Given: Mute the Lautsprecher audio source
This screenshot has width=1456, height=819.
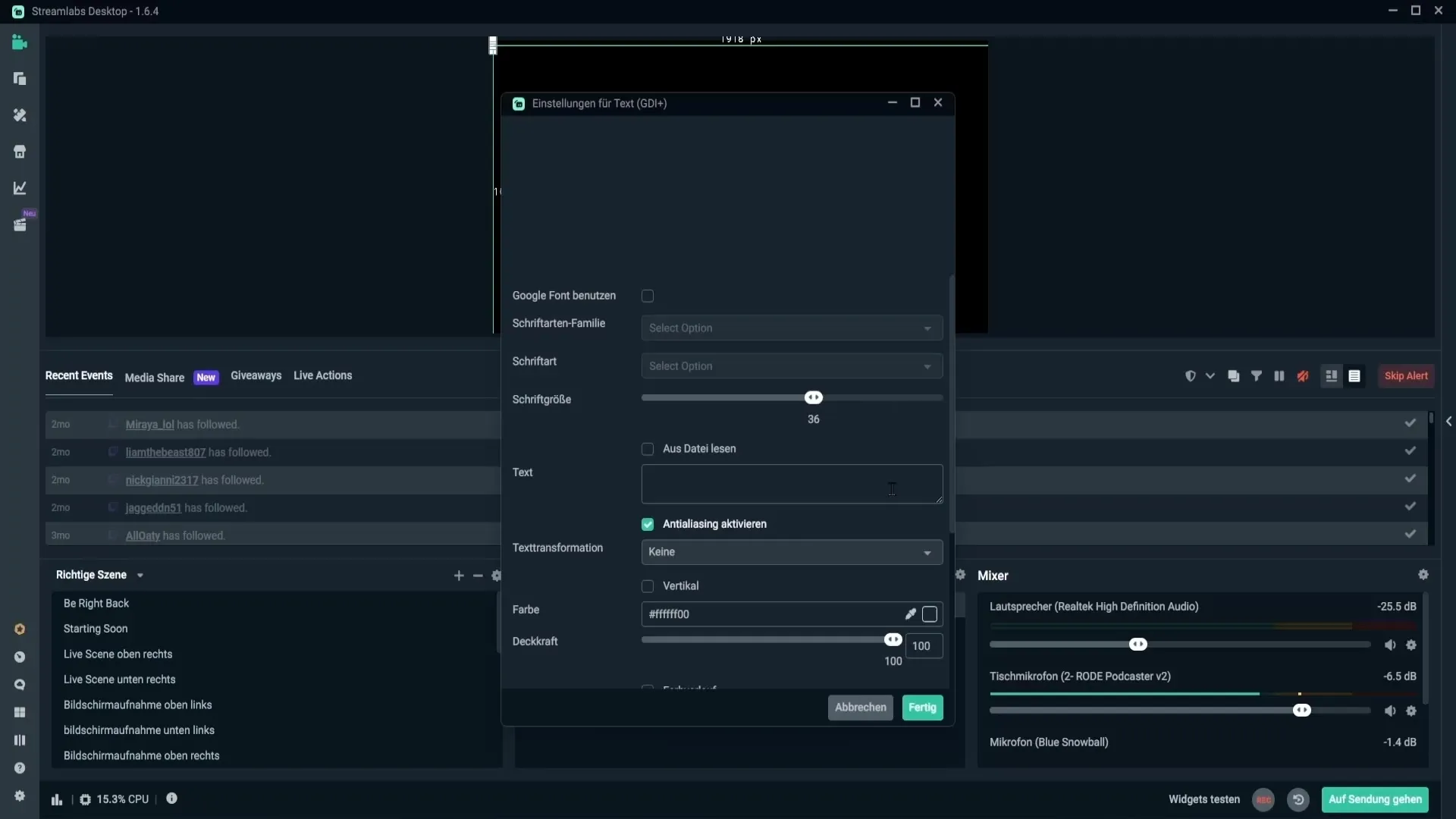Looking at the screenshot, I should click(1390, 645).
